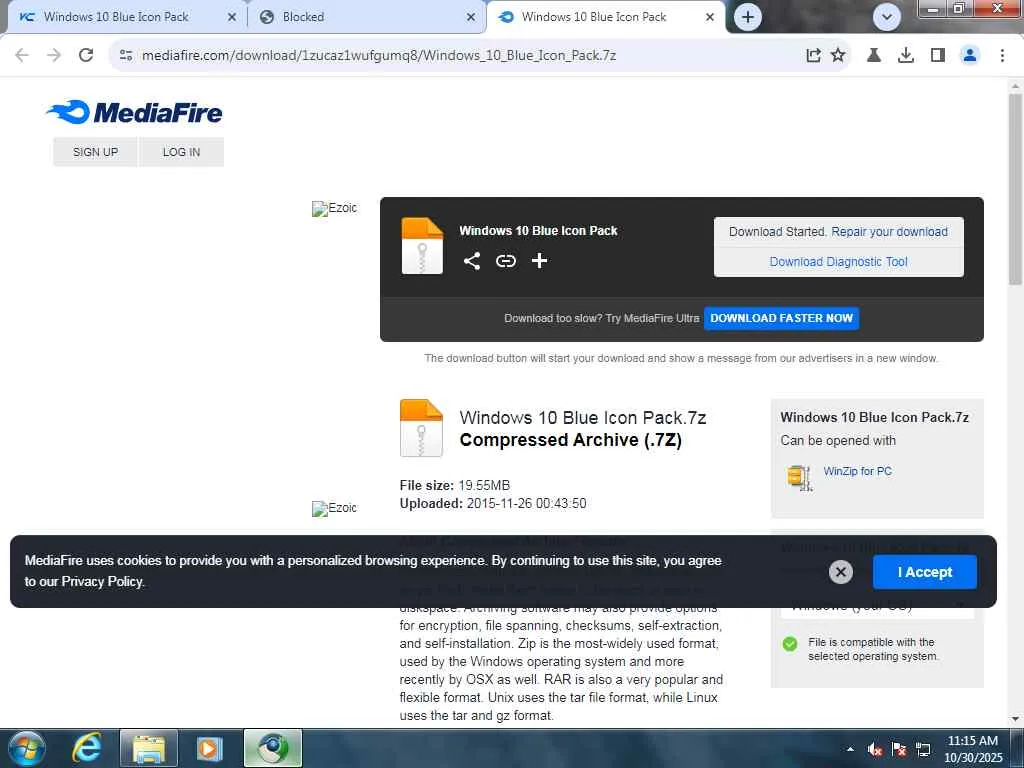The height and width of the screenshot is (768, 1024).
Task: Click Repair your download link
Action: coord(889,232)
